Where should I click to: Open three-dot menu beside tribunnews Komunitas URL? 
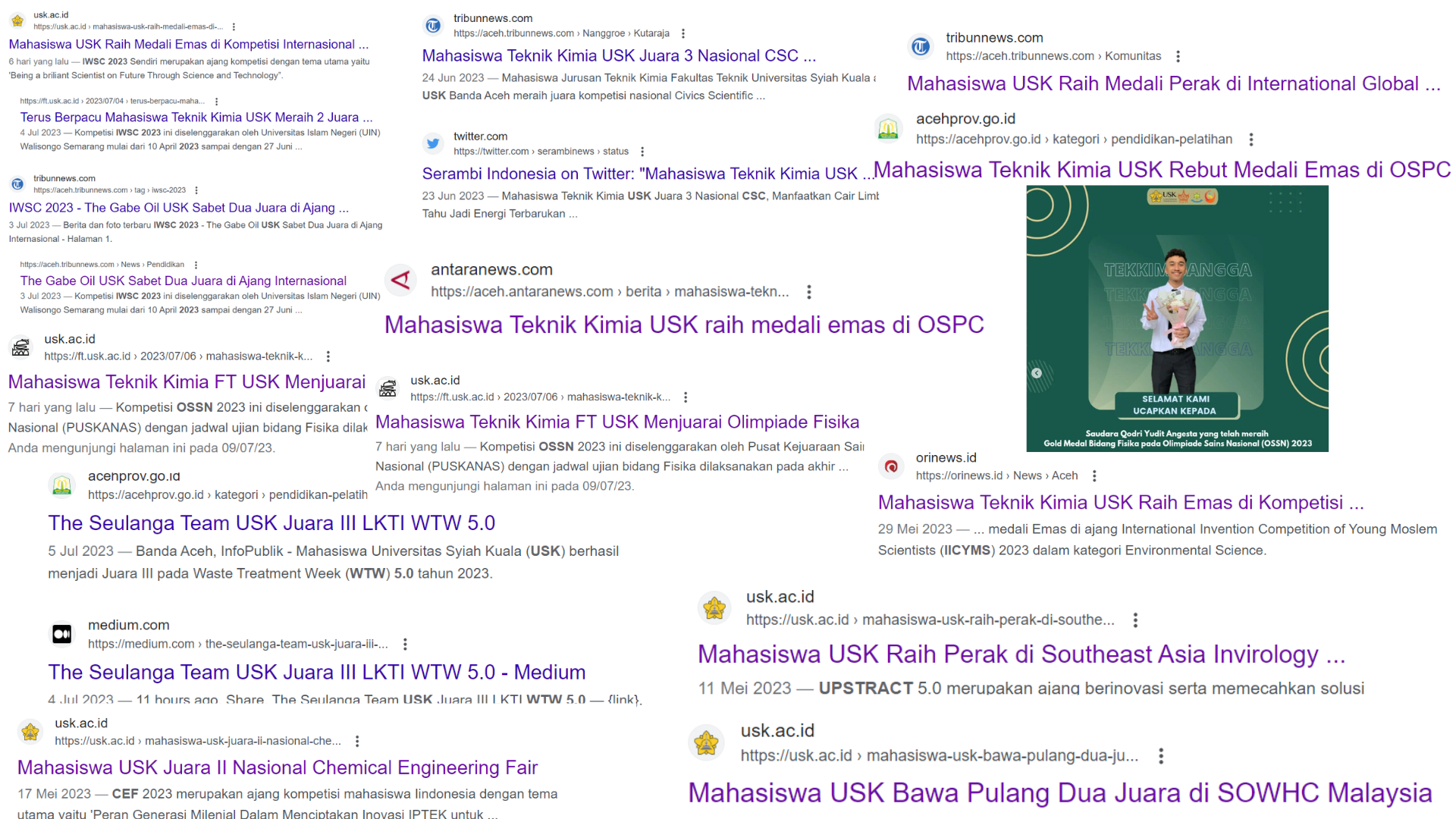tap(1178, 56)
